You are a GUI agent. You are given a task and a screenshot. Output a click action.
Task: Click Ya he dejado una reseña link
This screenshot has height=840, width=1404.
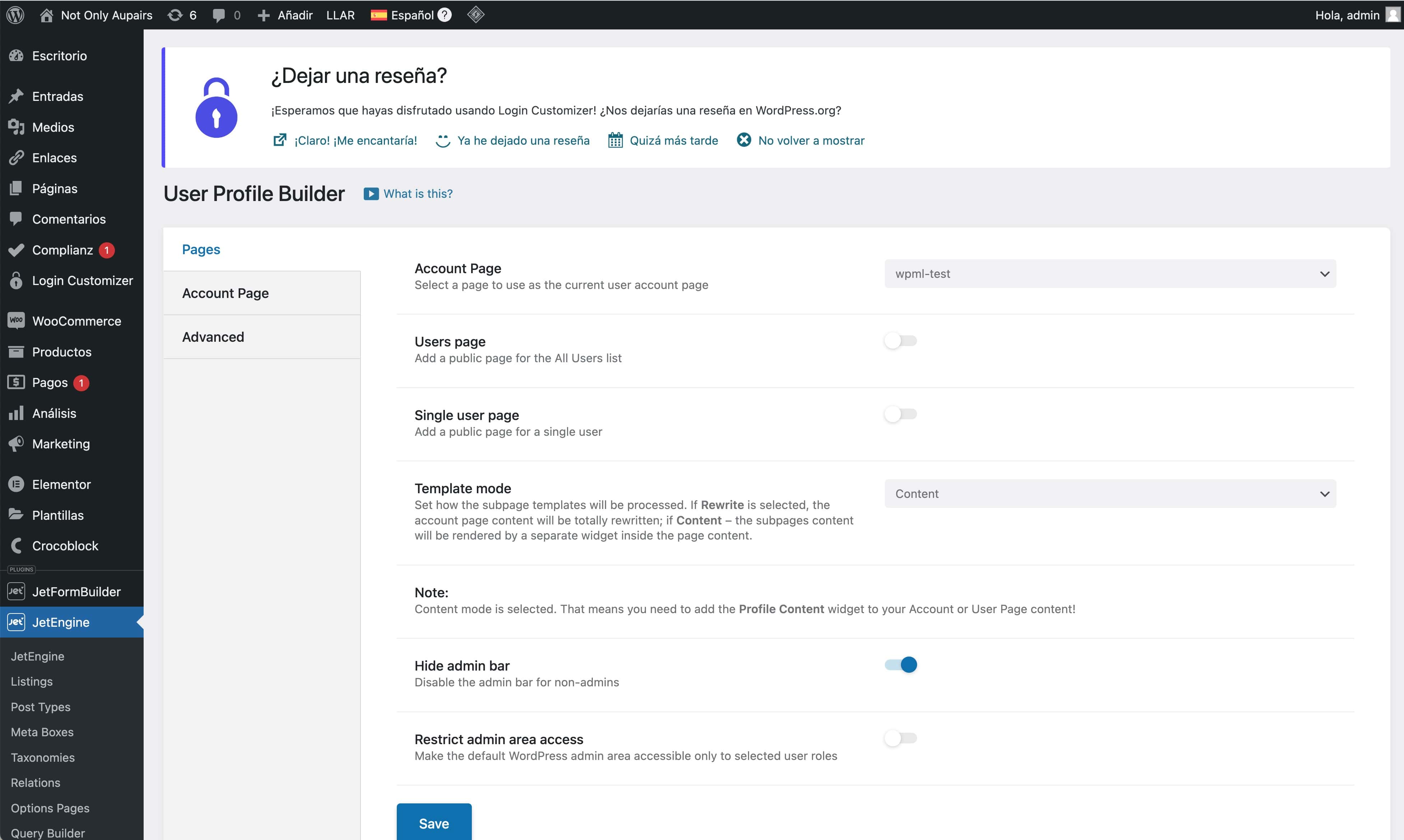523,140
